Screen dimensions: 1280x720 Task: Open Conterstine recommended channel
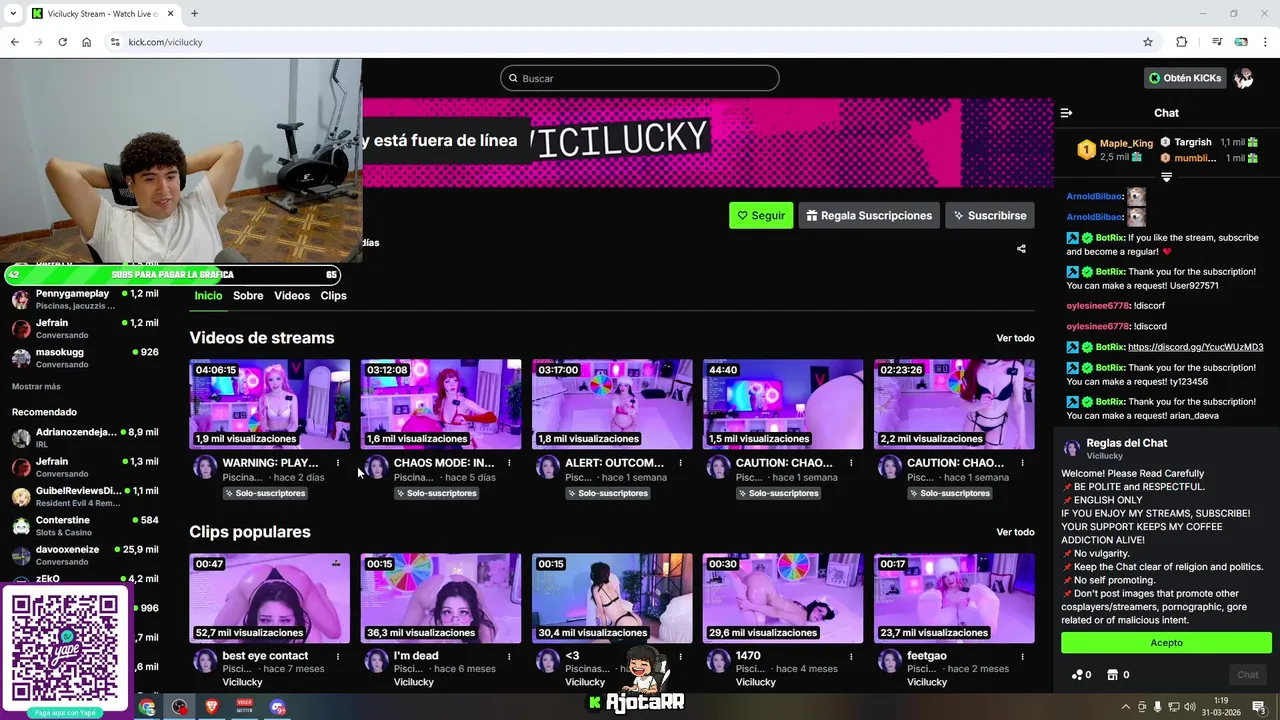click(85, 525)
